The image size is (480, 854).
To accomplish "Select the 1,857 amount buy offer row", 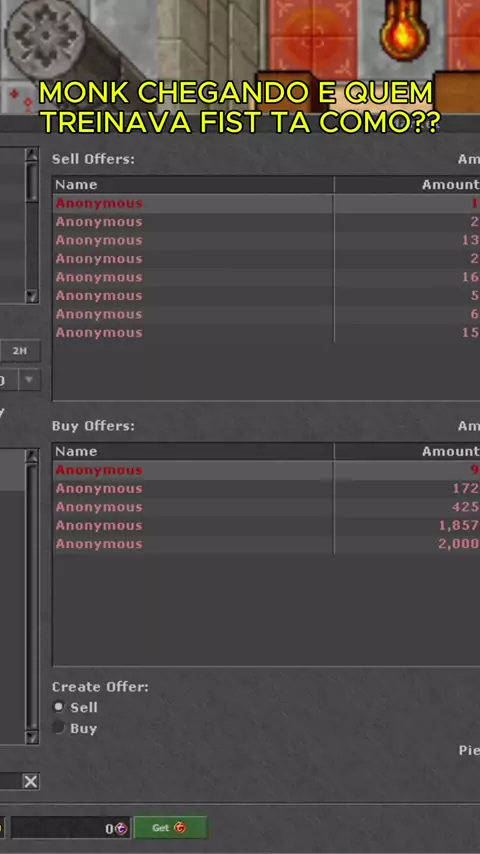I will [x=266, y=526].
